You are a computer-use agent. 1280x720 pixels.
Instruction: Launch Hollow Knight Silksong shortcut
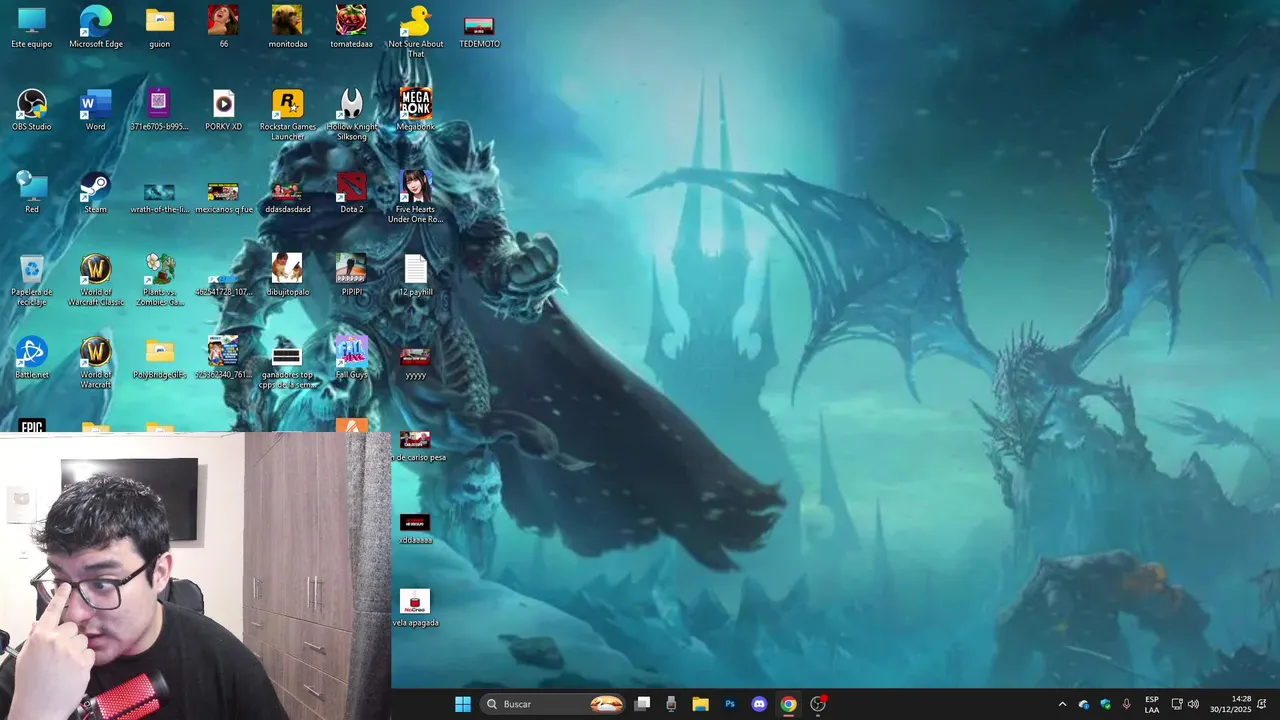coord(351,114)
